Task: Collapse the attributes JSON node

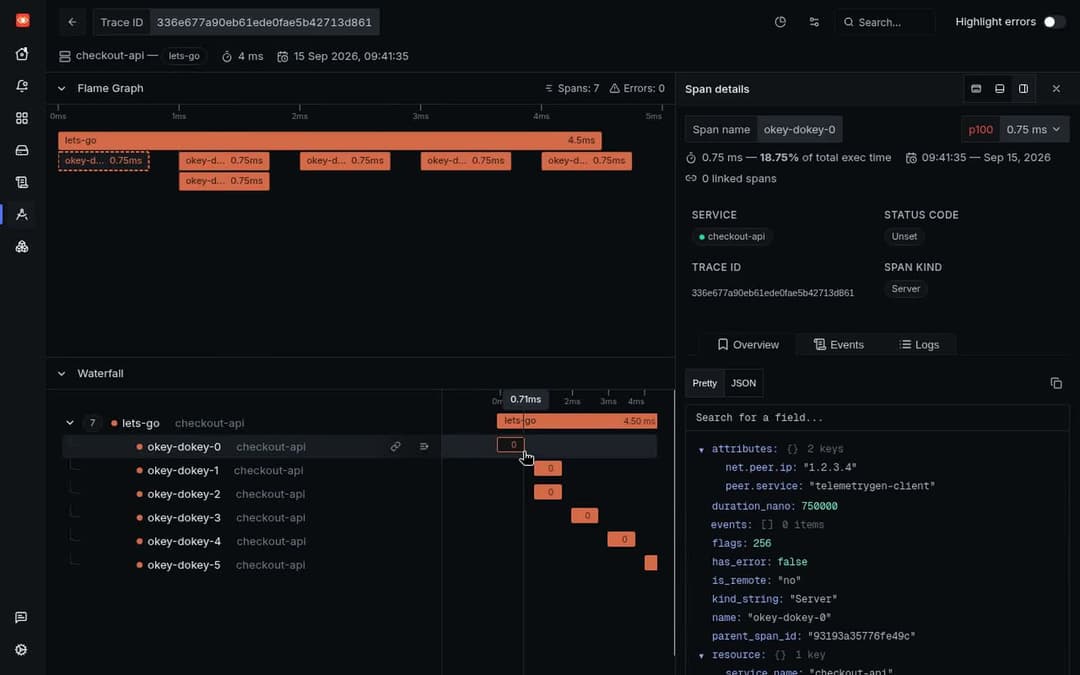Action: click(701, 450)
